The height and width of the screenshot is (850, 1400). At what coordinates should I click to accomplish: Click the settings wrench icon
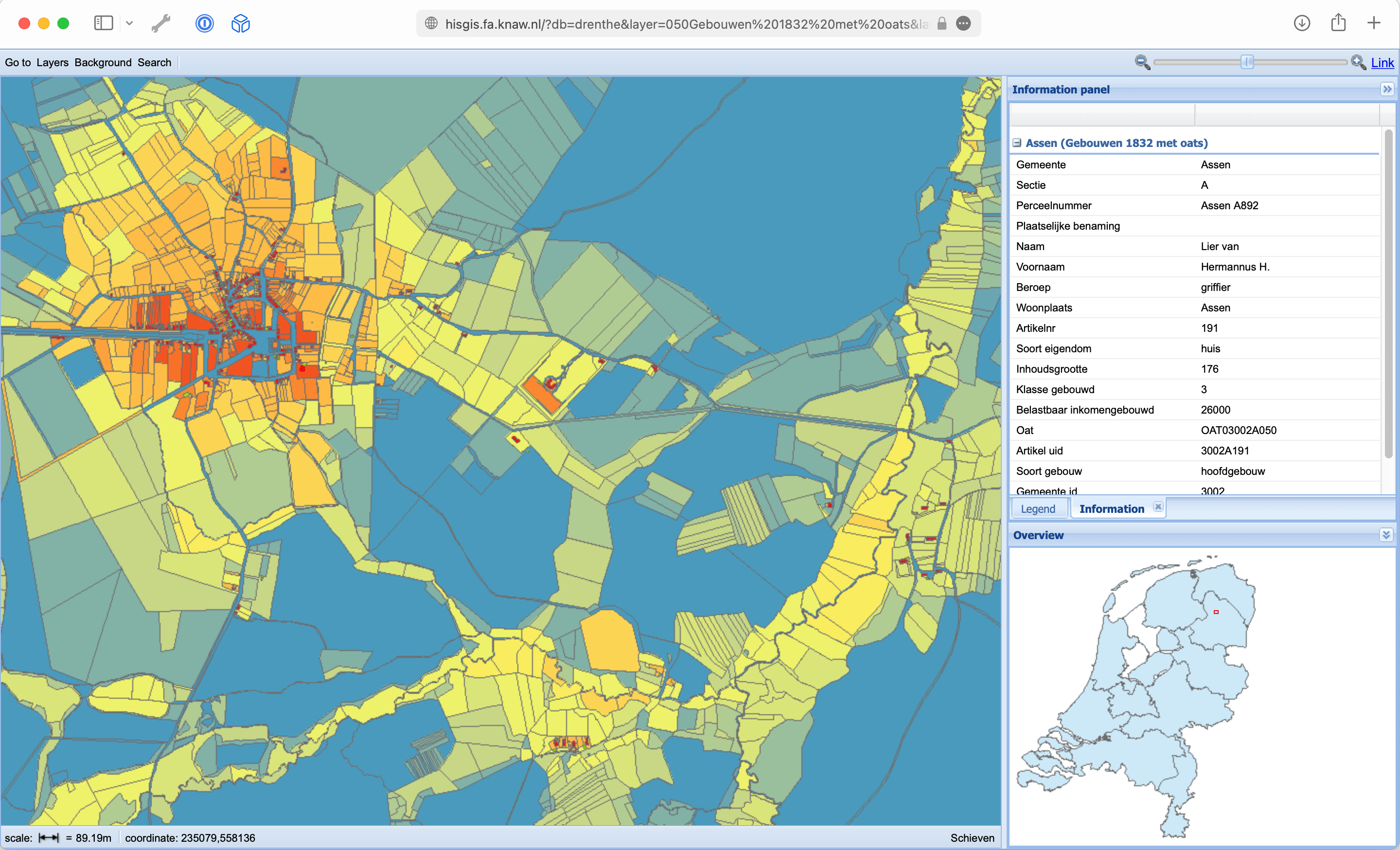click(x=161, y=22)
